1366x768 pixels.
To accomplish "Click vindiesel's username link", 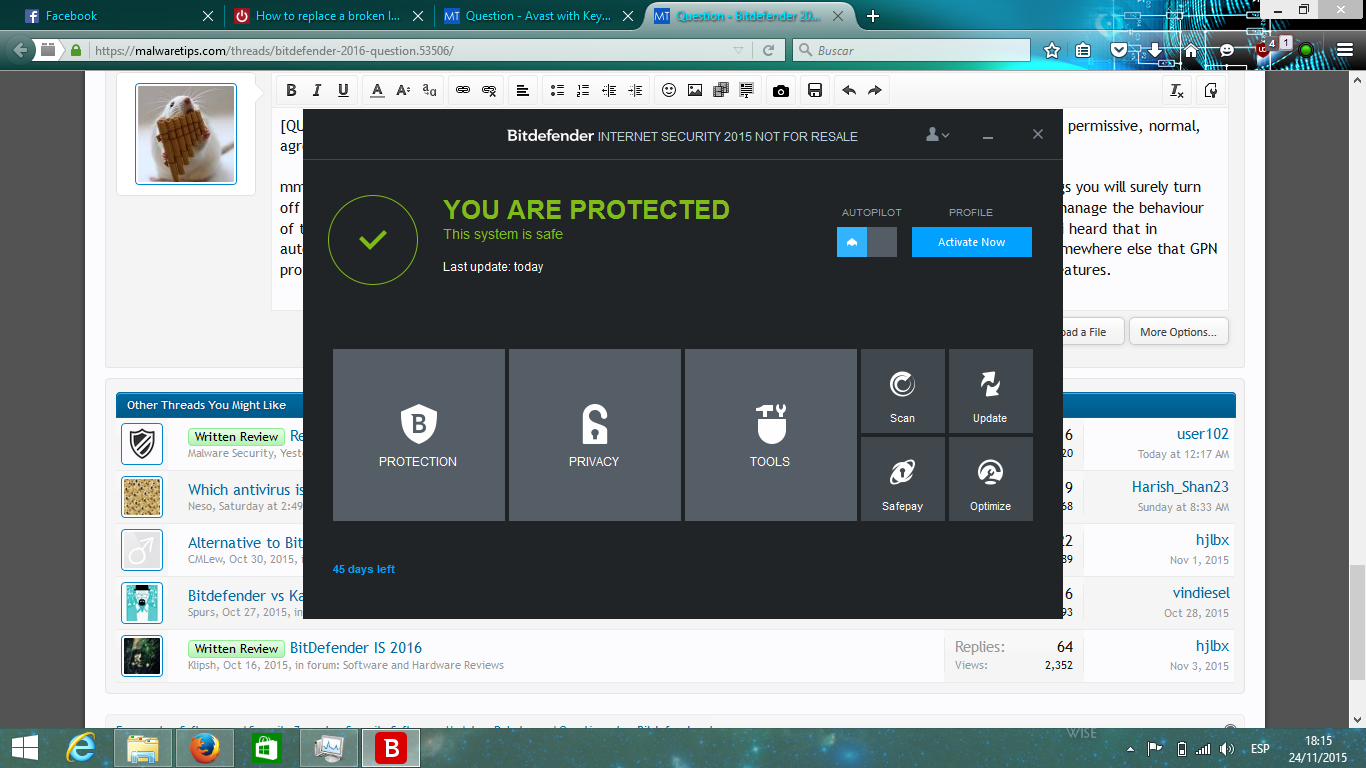I will pos(1201,593).
